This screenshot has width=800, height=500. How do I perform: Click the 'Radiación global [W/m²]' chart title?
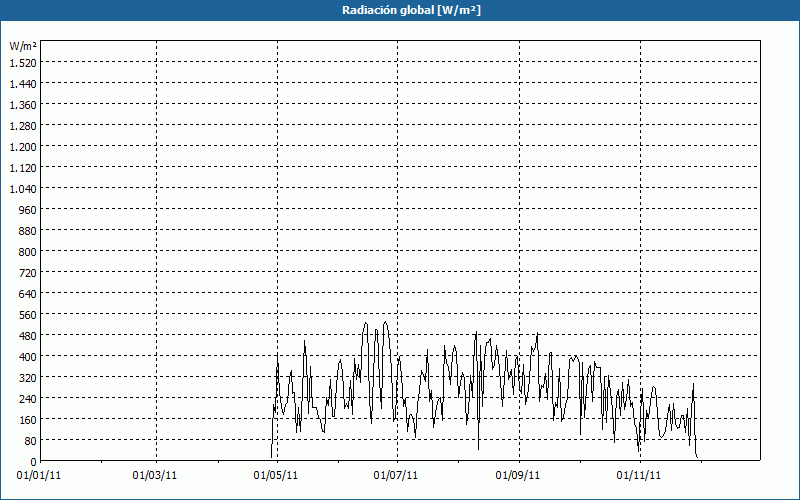coord(411,10)
